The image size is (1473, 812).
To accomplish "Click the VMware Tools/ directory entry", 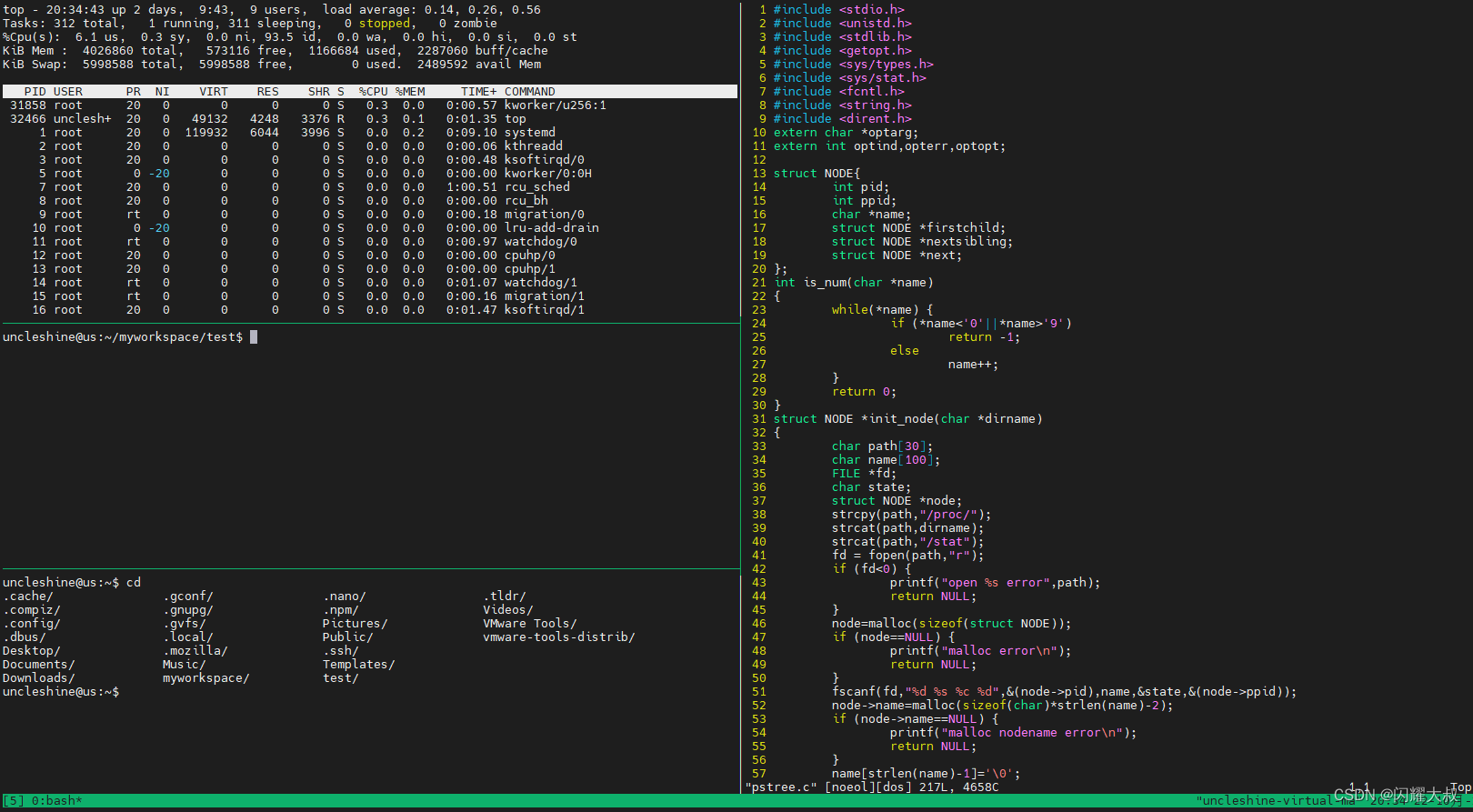I will coord(529,624).
